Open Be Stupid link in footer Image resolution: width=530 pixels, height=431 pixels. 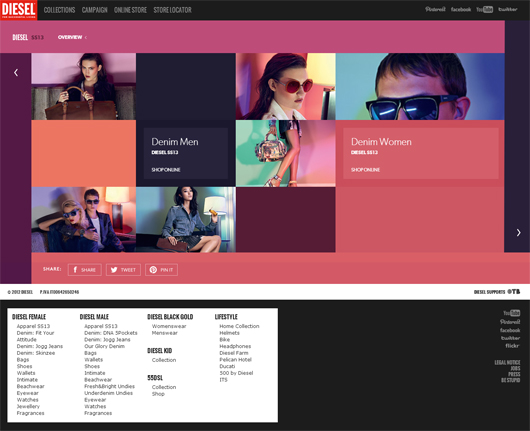pyautogui.click(x=510, y=380)
